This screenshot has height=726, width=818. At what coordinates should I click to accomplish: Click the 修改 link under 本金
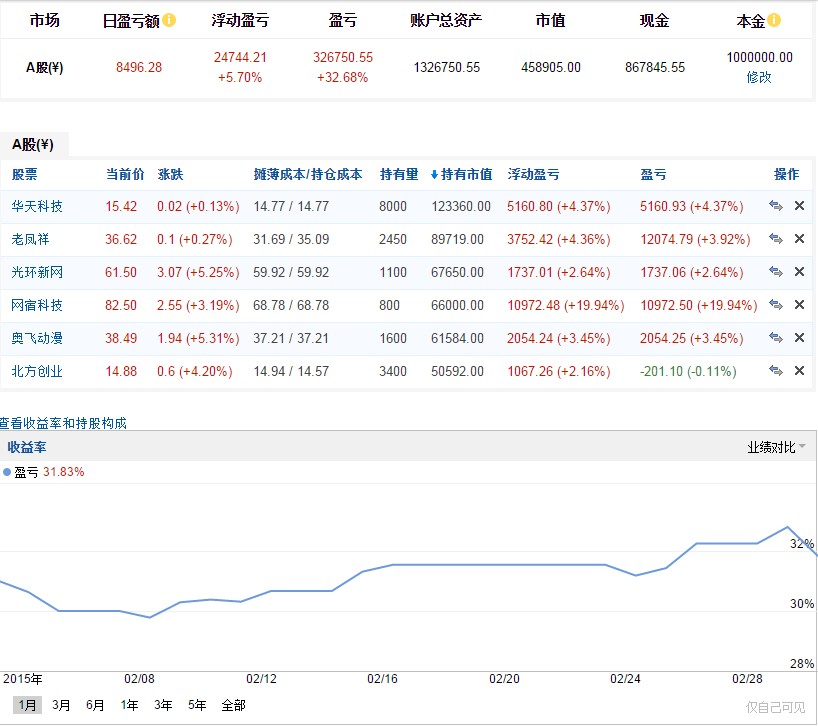pos(759,77)
